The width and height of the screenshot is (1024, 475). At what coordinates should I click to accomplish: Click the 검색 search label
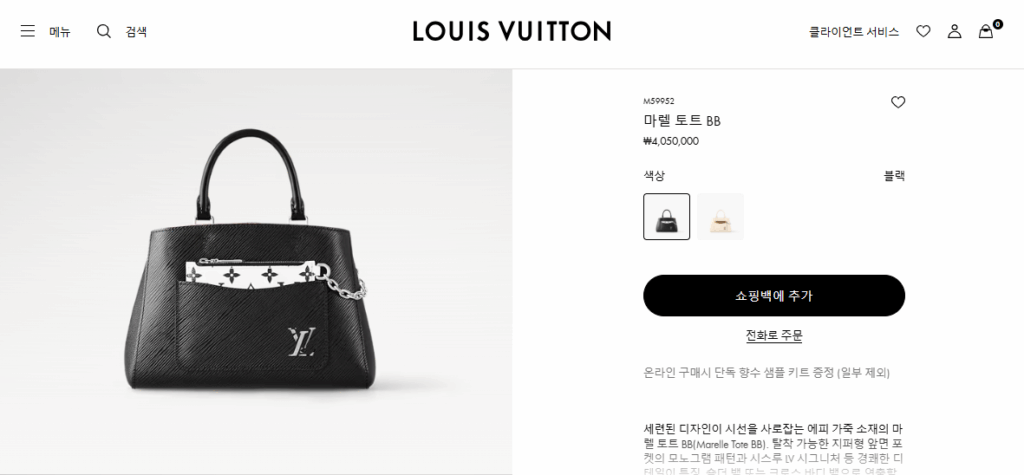coord(136,31)
